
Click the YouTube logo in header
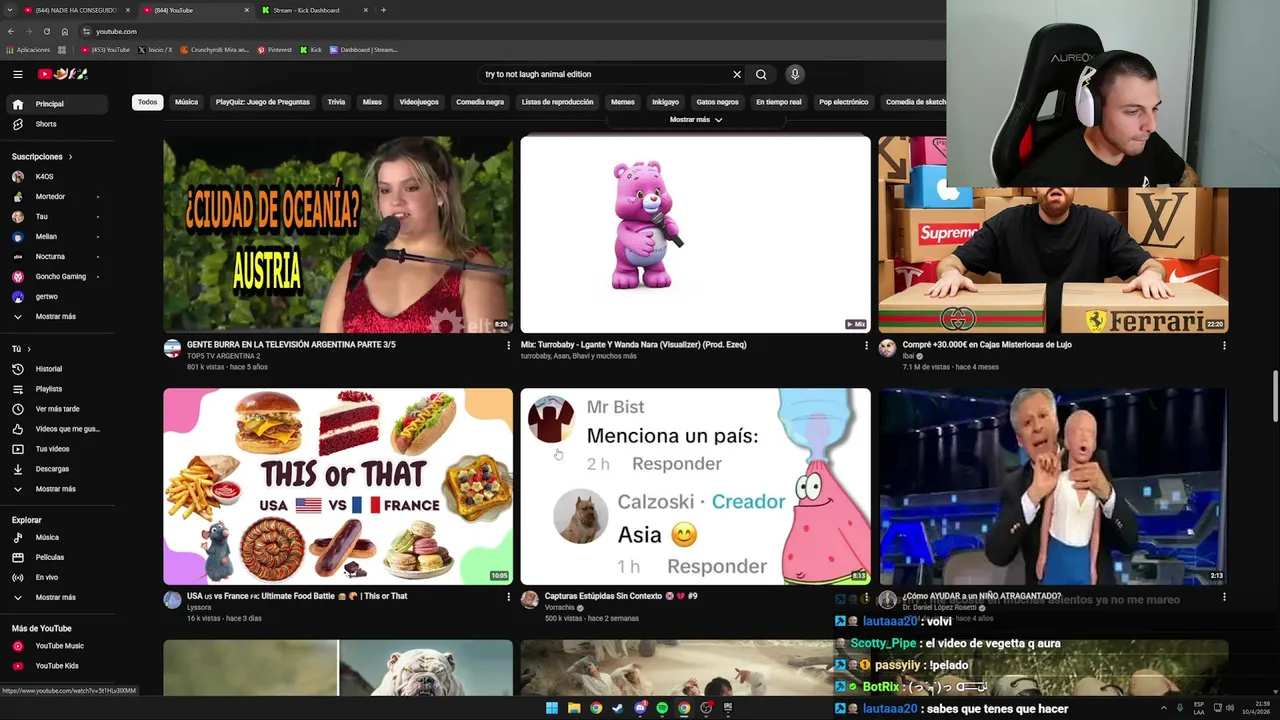(x=63, y=74)
